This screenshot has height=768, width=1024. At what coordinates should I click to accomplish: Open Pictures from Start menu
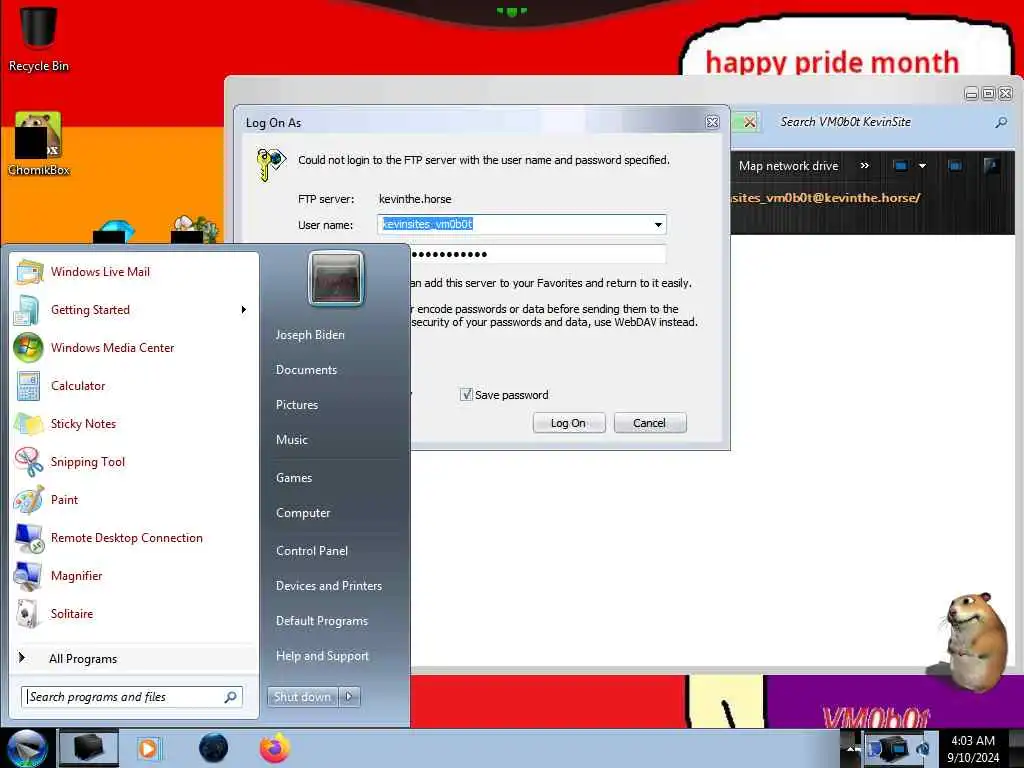coord(296,405)
